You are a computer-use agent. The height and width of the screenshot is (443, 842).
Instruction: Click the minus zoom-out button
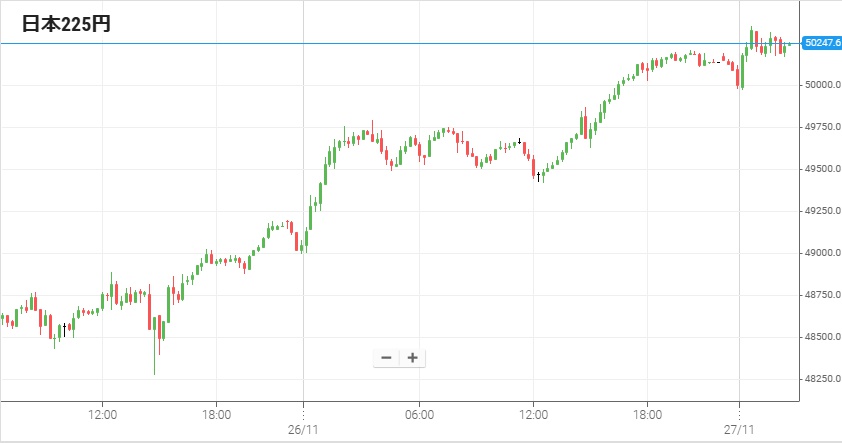[386, 358]
